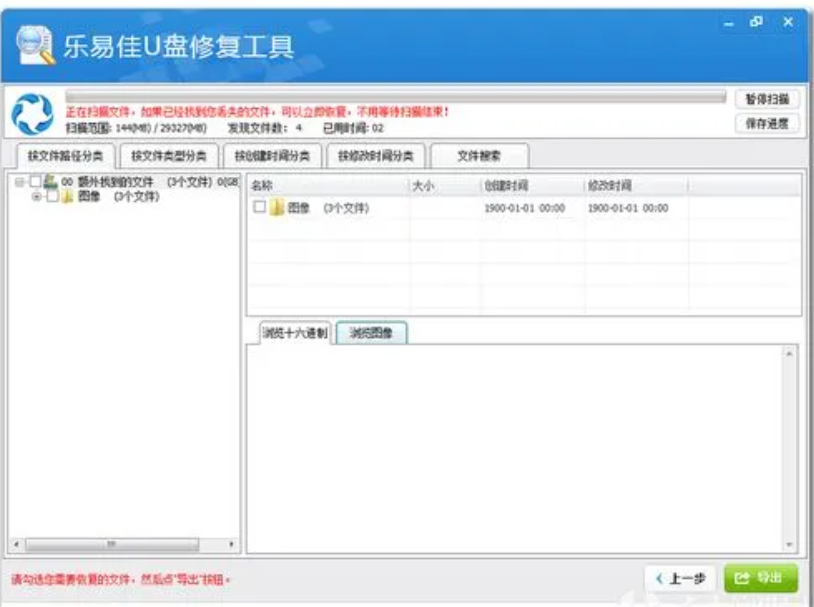Image resolution: width=814 pixels, height=607 pixels.
Task: Sort by the 大小 column header
Action: 445,185
